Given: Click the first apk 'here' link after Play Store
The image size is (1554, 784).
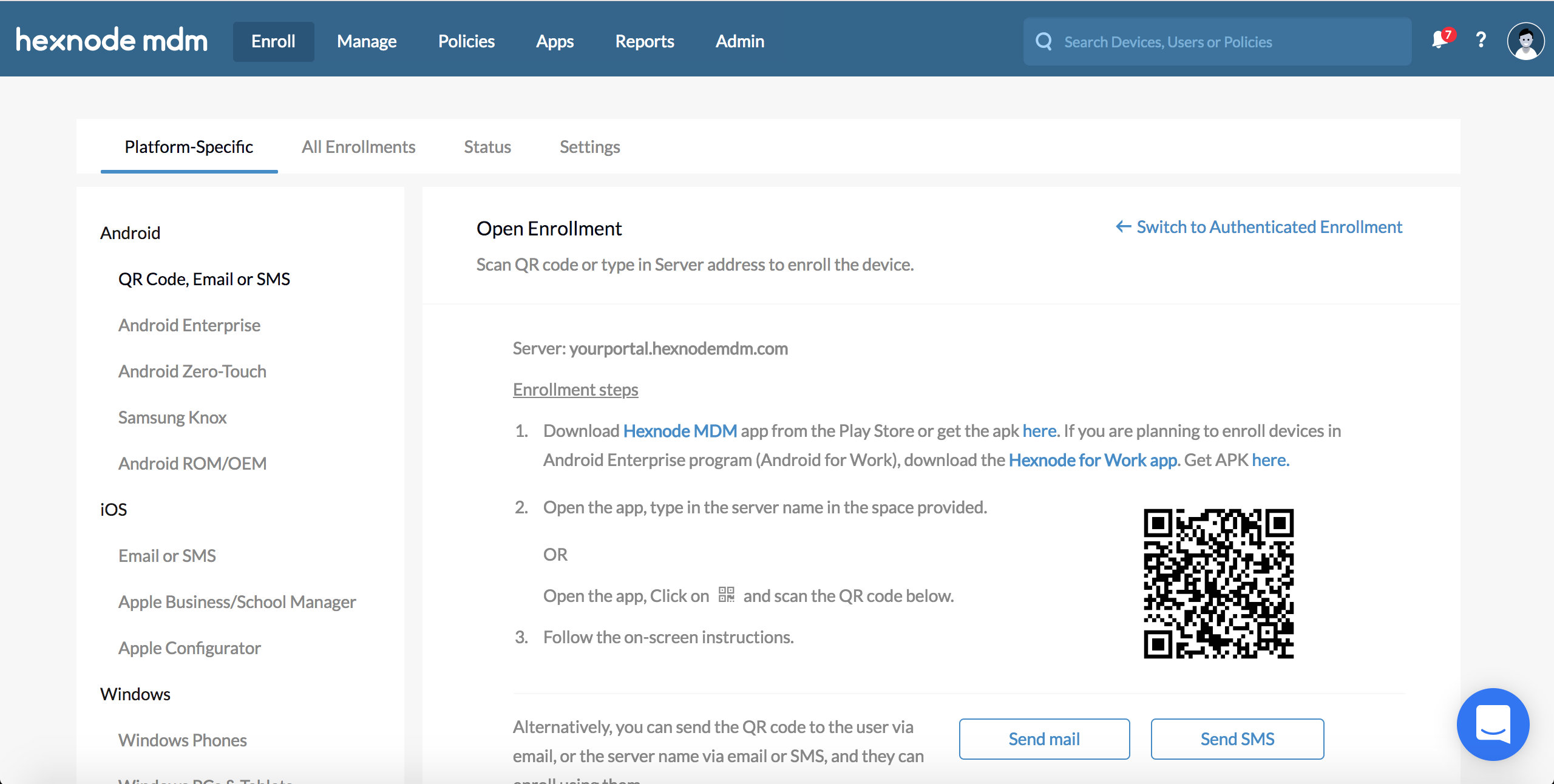Looking at the screenshot, I should pyautogui.click(x=1039, y=431).
